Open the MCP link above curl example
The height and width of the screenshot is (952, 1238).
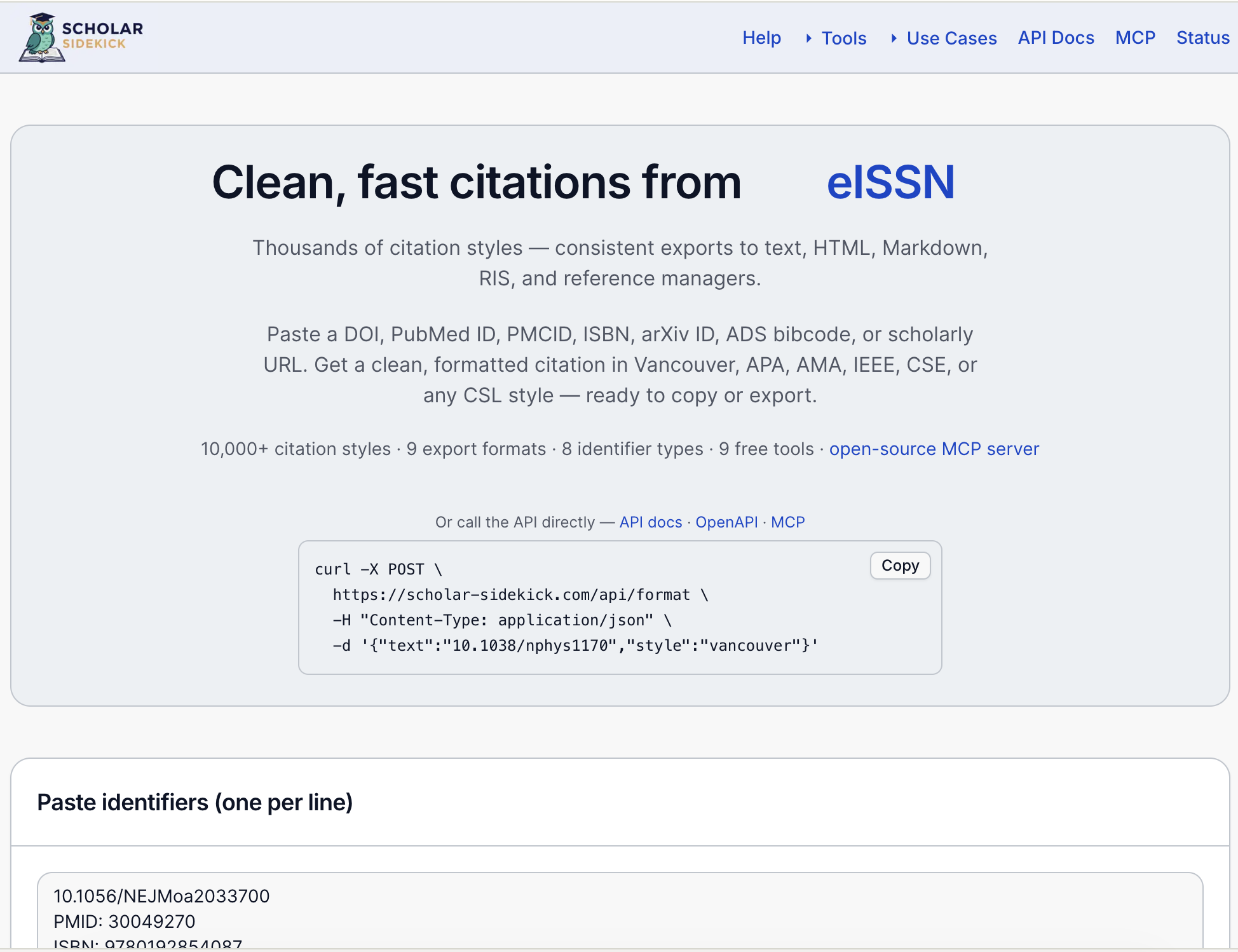(788, 522)
